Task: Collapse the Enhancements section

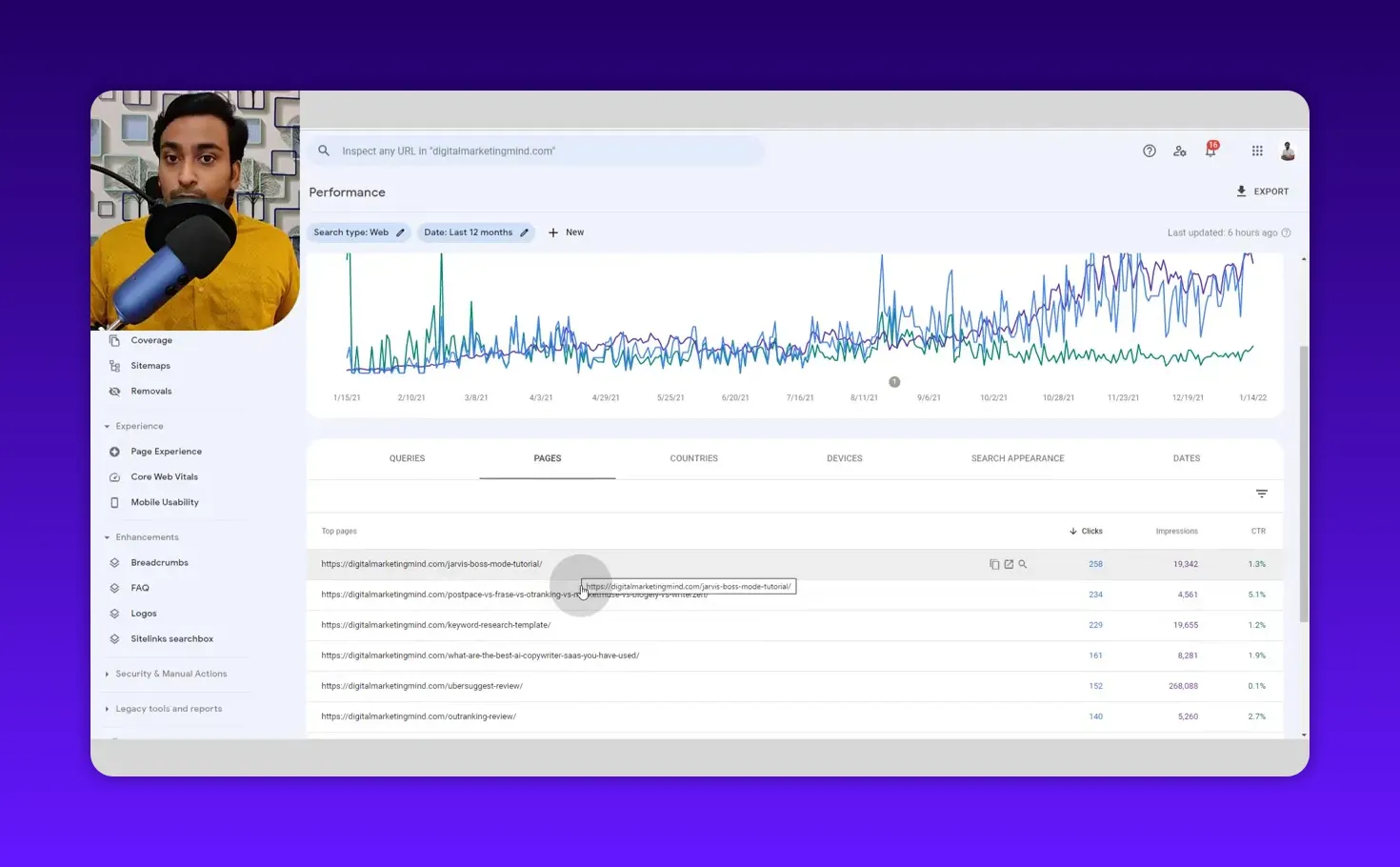Action: pos(108,536)
